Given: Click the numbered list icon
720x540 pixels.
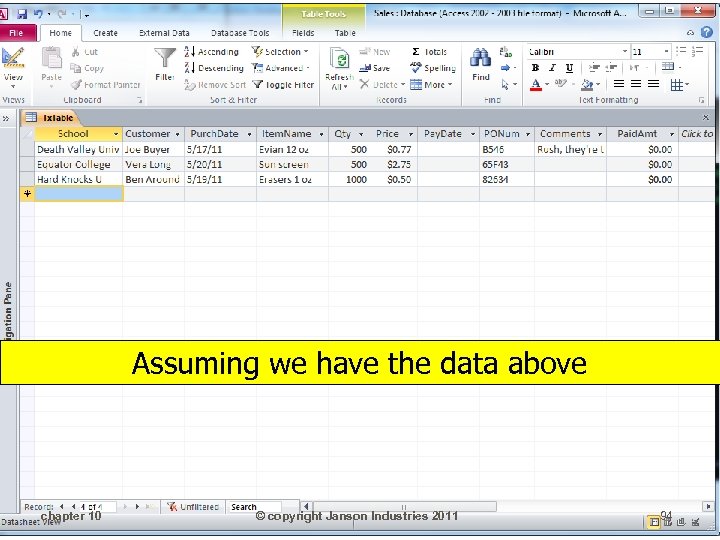Looking at the screenshot, I should coord(698,51).
